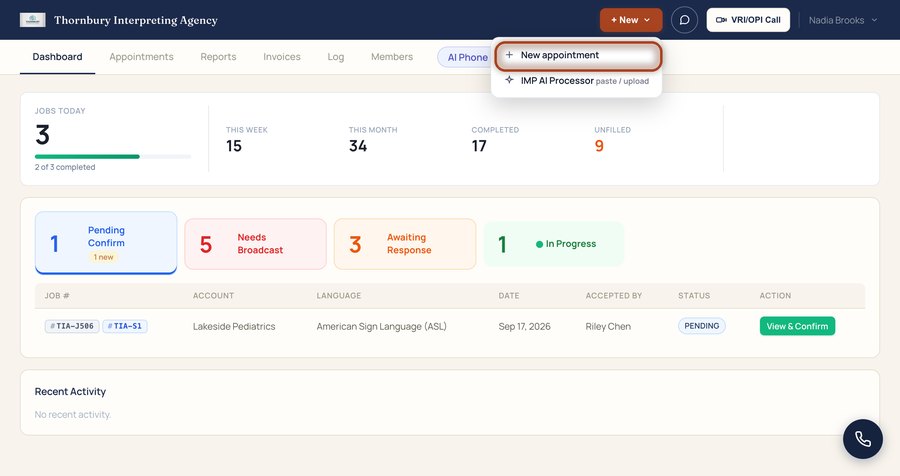Open the Invoices tab
This screenshot has height=476, width=900.
pyautogui.click(x=282, y=57)
